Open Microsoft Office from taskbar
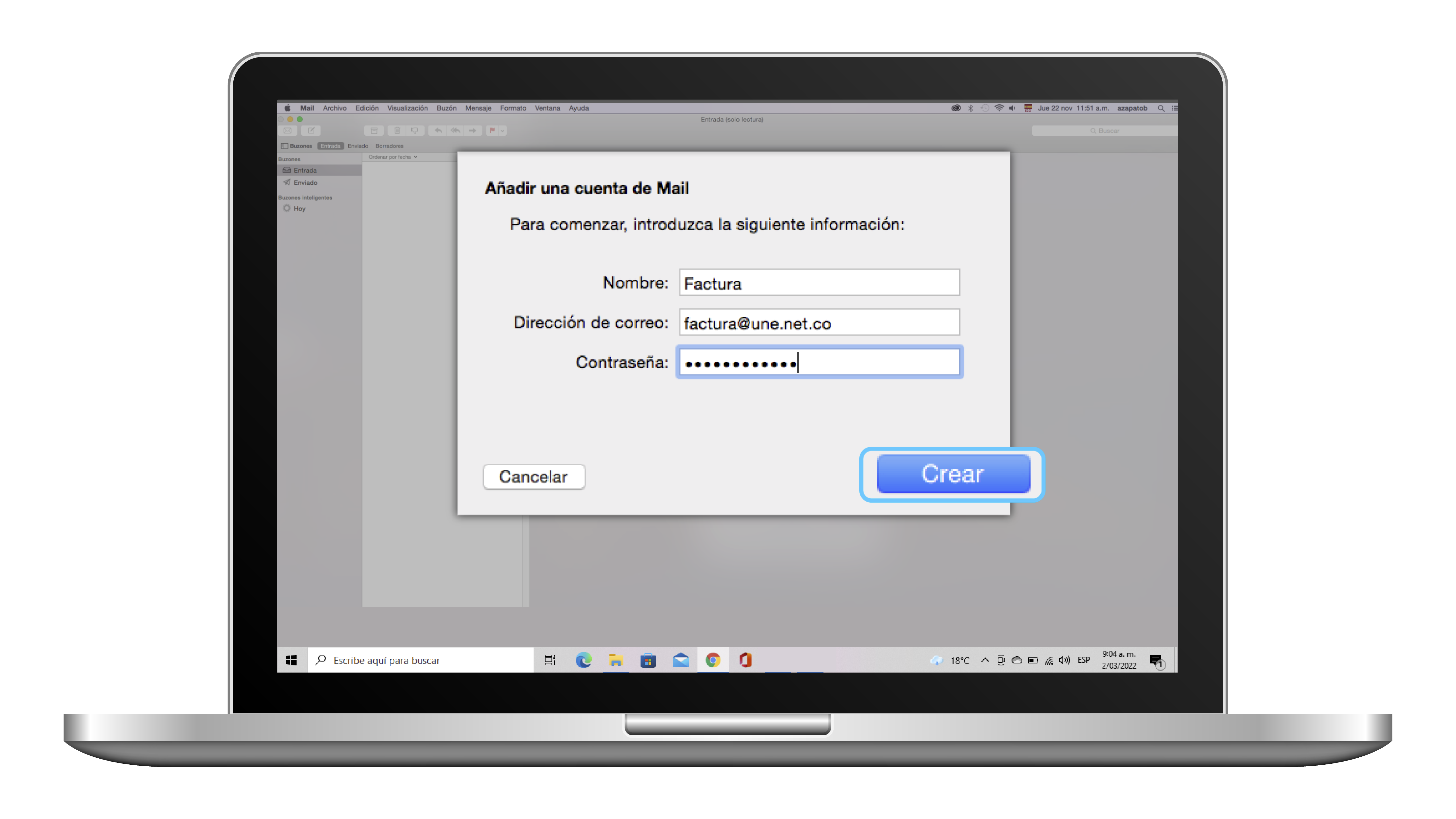1456x819 pixels. click(x=746, y=660)
